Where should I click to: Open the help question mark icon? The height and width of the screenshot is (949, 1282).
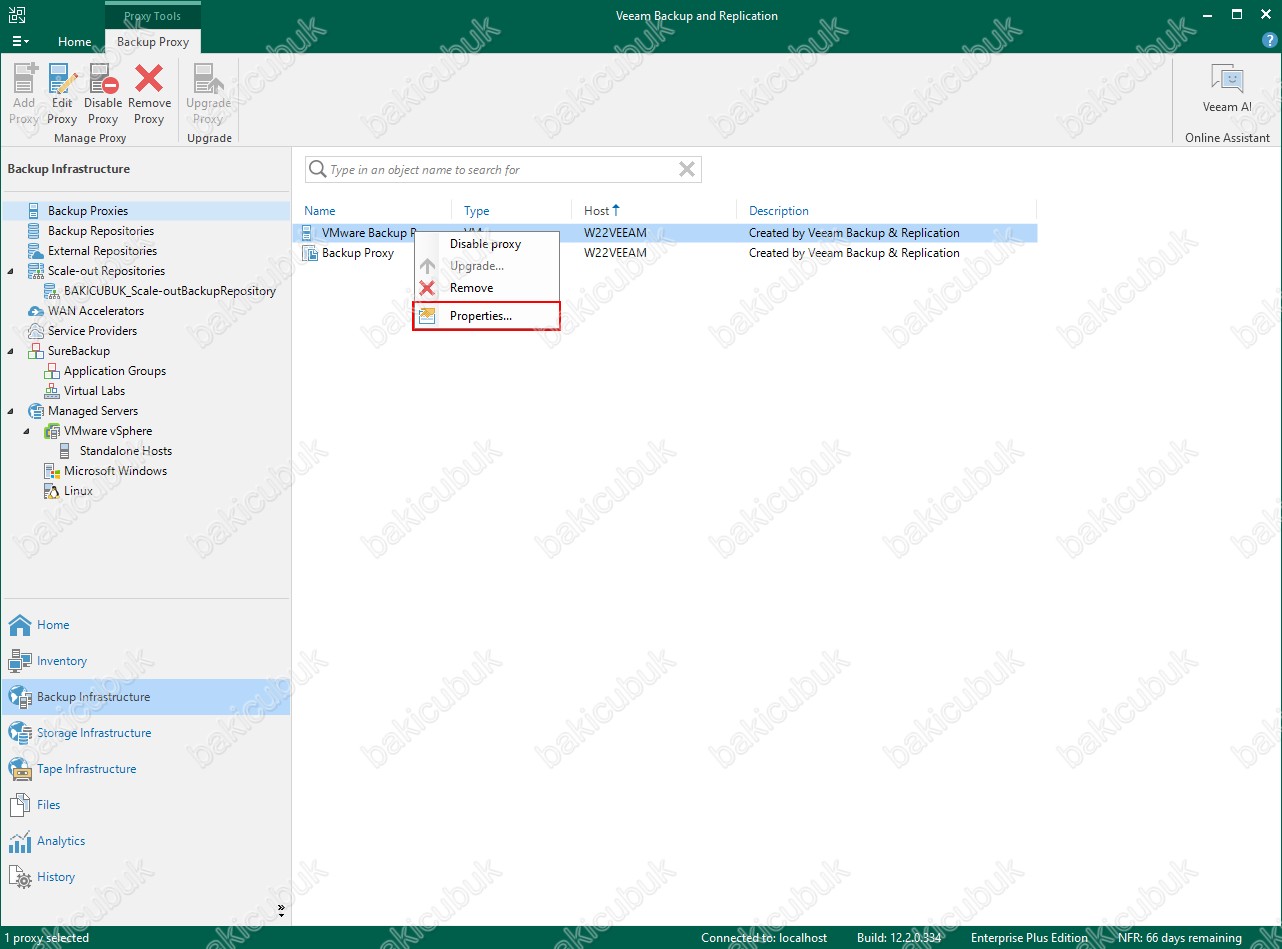(x=1268, y=41)
